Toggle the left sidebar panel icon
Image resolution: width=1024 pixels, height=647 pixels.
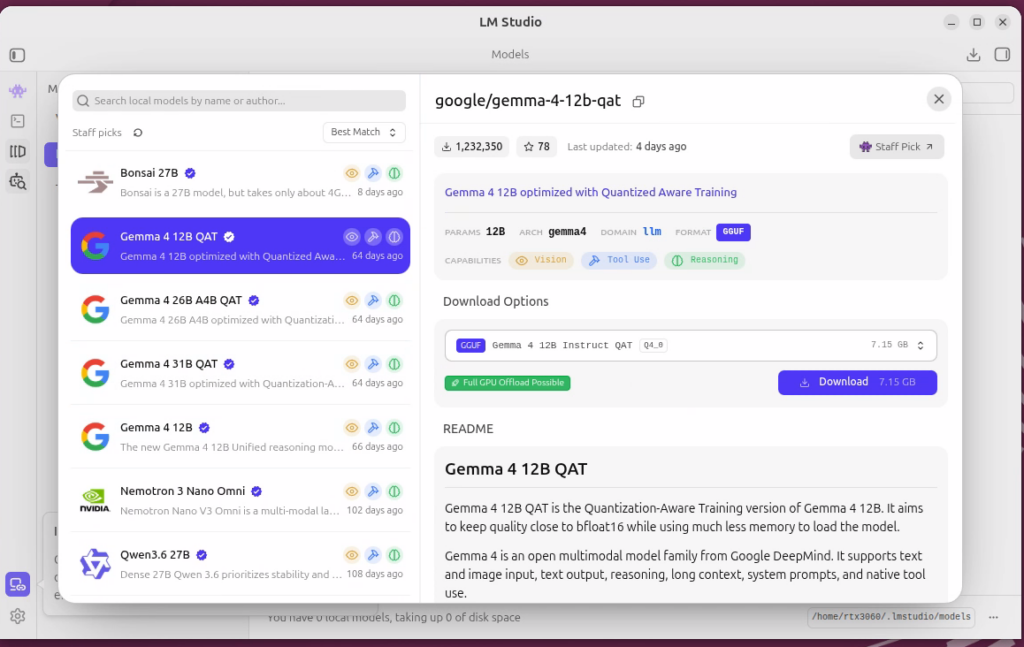click(18, 55)
